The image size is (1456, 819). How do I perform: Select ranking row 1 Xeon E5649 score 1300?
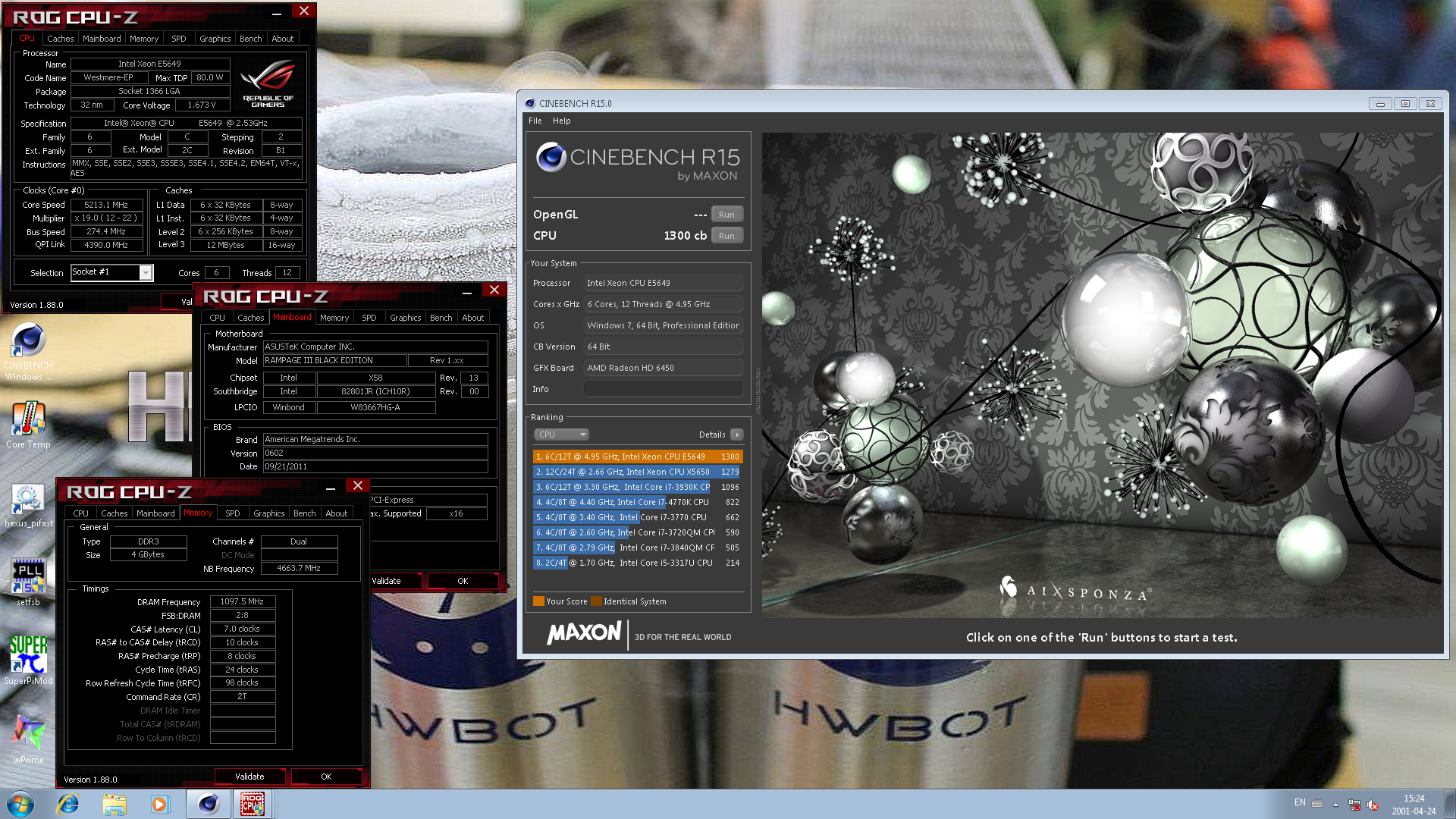tap(638, 457)
